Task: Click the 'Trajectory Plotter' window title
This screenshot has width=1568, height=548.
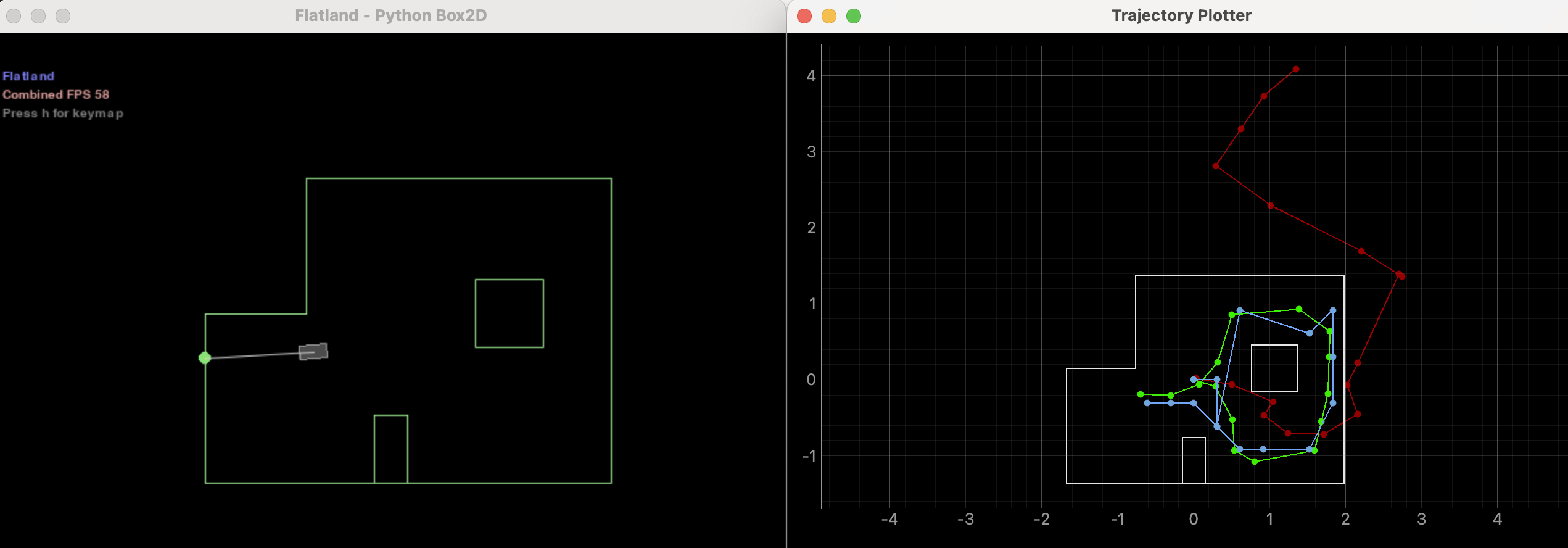Action: click(x=1181, y=15)
